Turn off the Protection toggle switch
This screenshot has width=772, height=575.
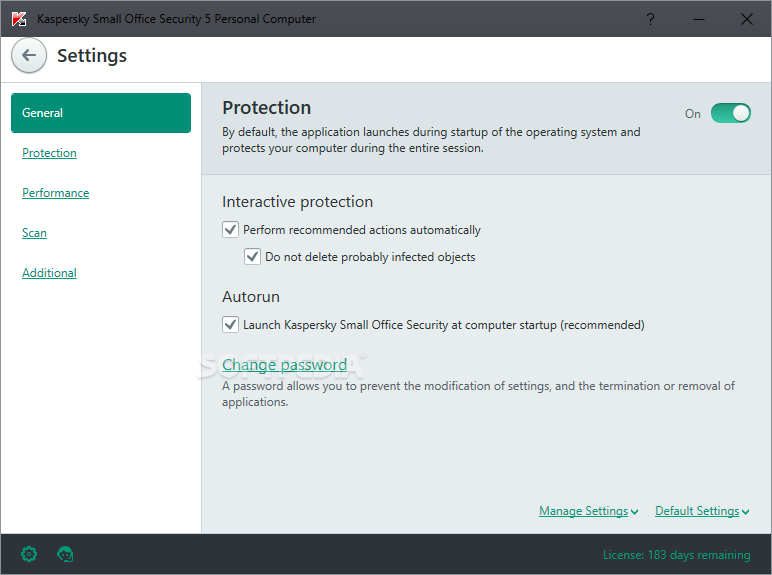(x=731, y=113)
